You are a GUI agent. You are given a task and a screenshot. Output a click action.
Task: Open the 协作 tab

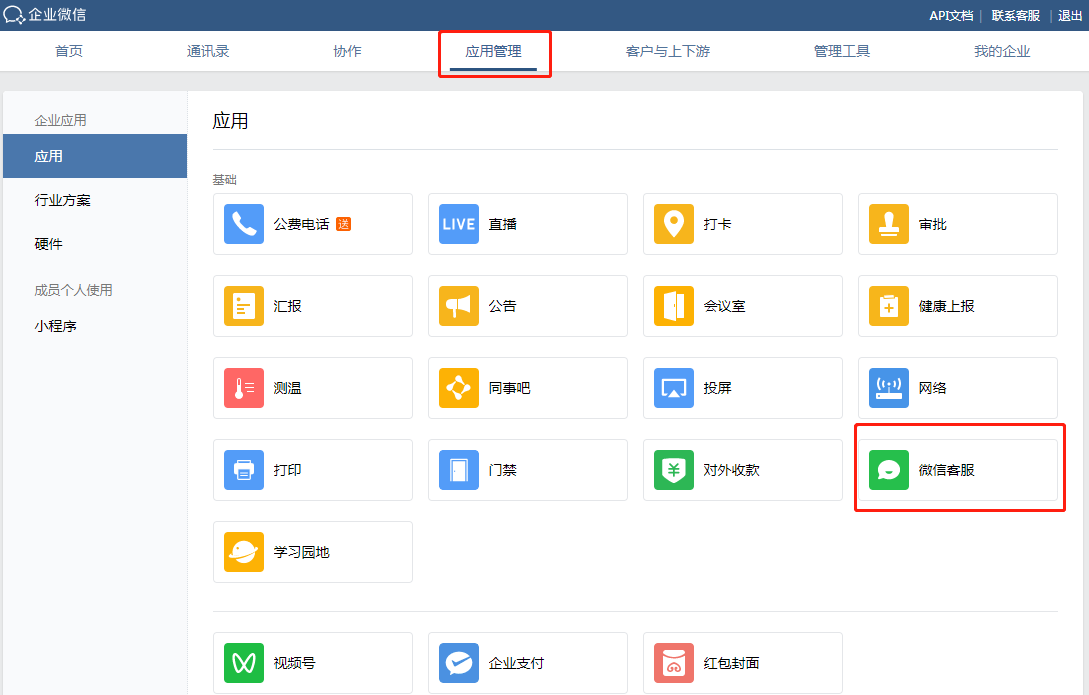(x=347, y=51)
